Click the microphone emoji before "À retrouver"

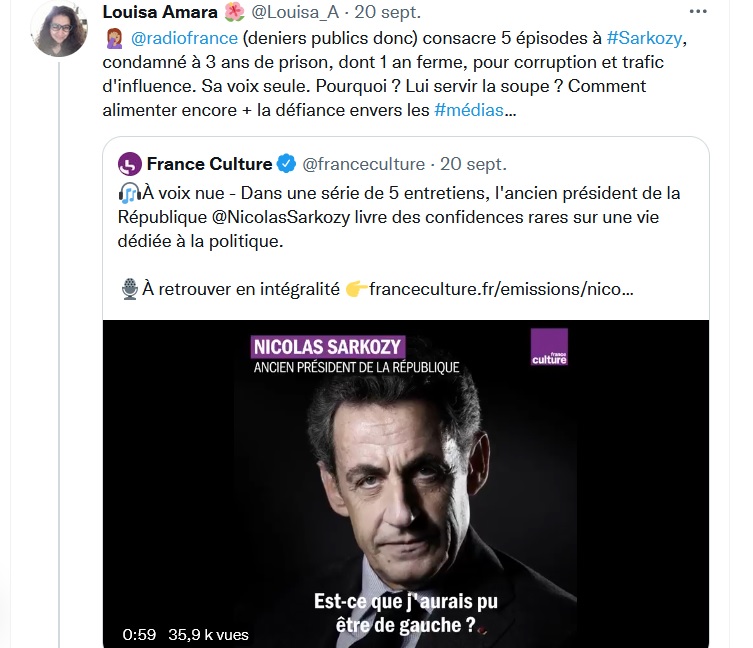coord(128,289)
